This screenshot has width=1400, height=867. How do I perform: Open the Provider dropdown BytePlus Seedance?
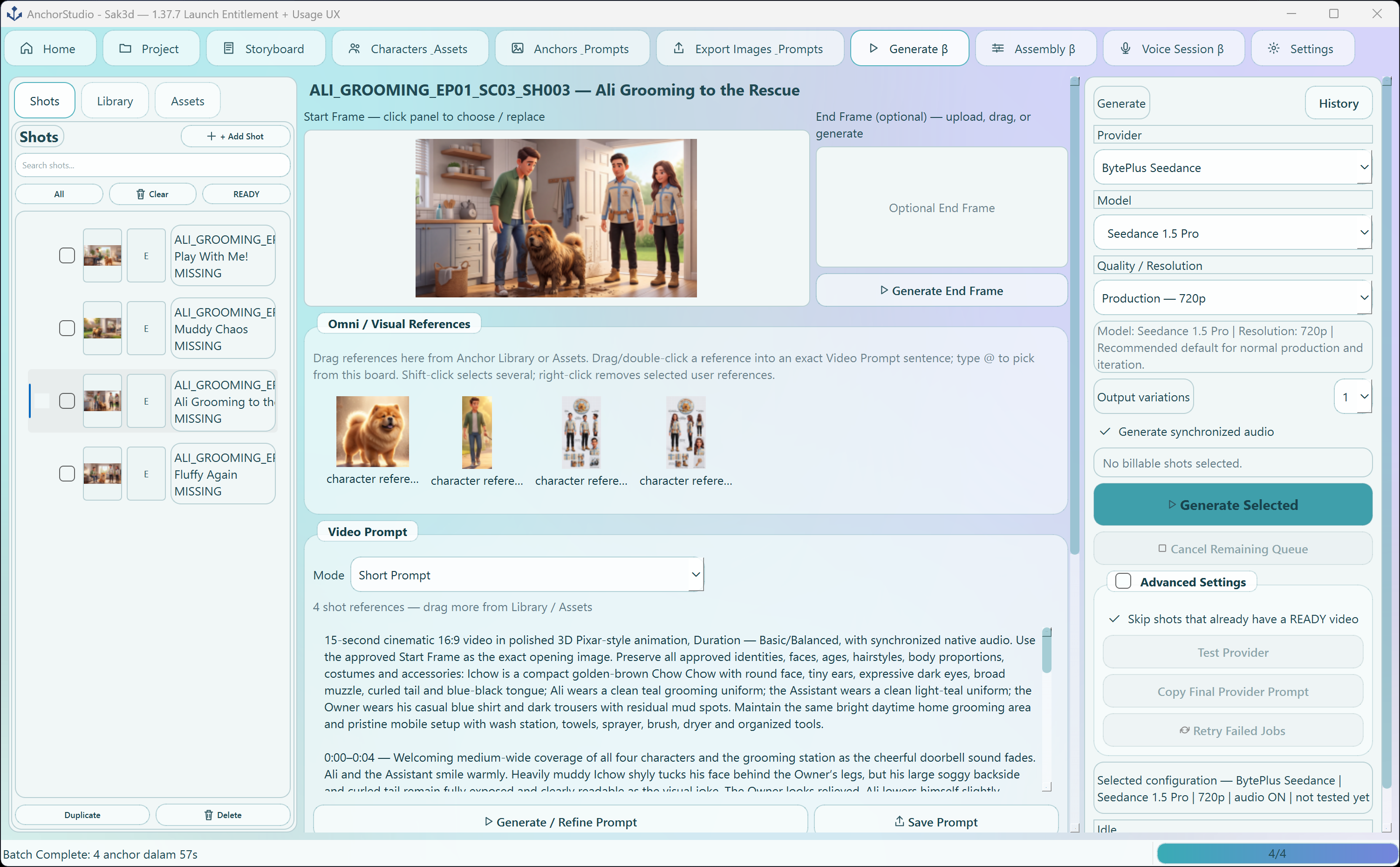[1233, 167]
